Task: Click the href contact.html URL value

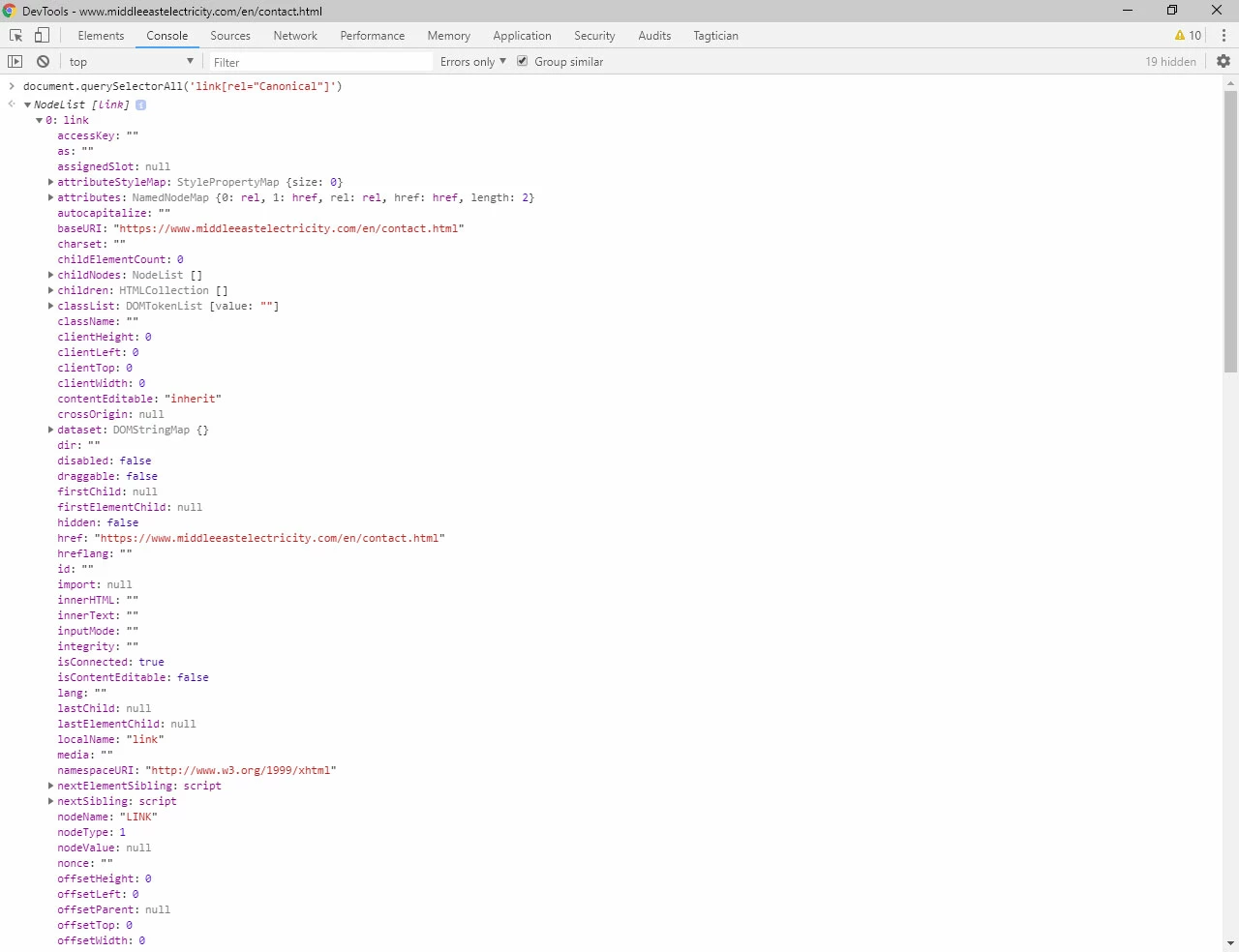Action: point(270,538)
